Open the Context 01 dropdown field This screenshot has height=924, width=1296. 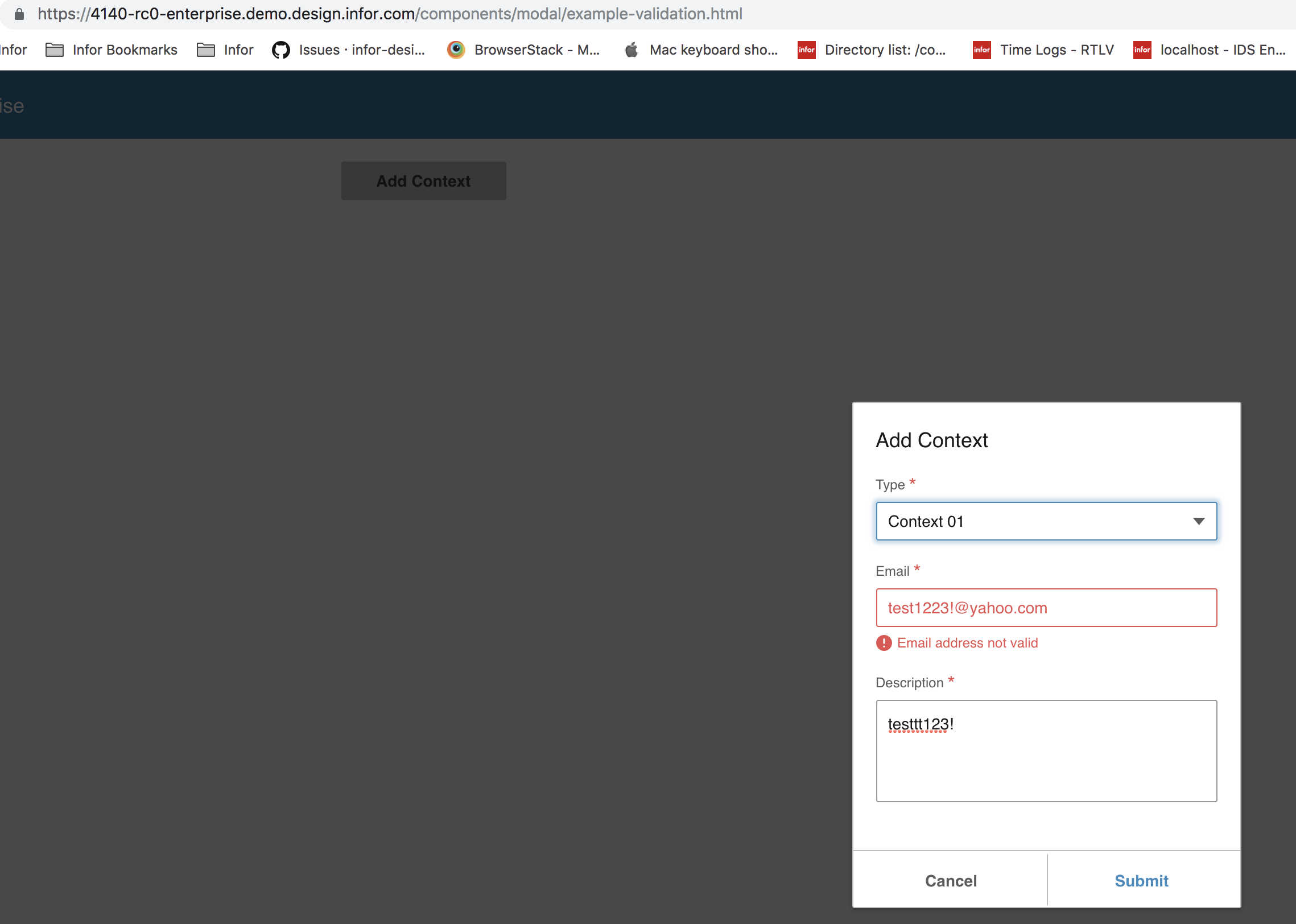click(1024, 521)
